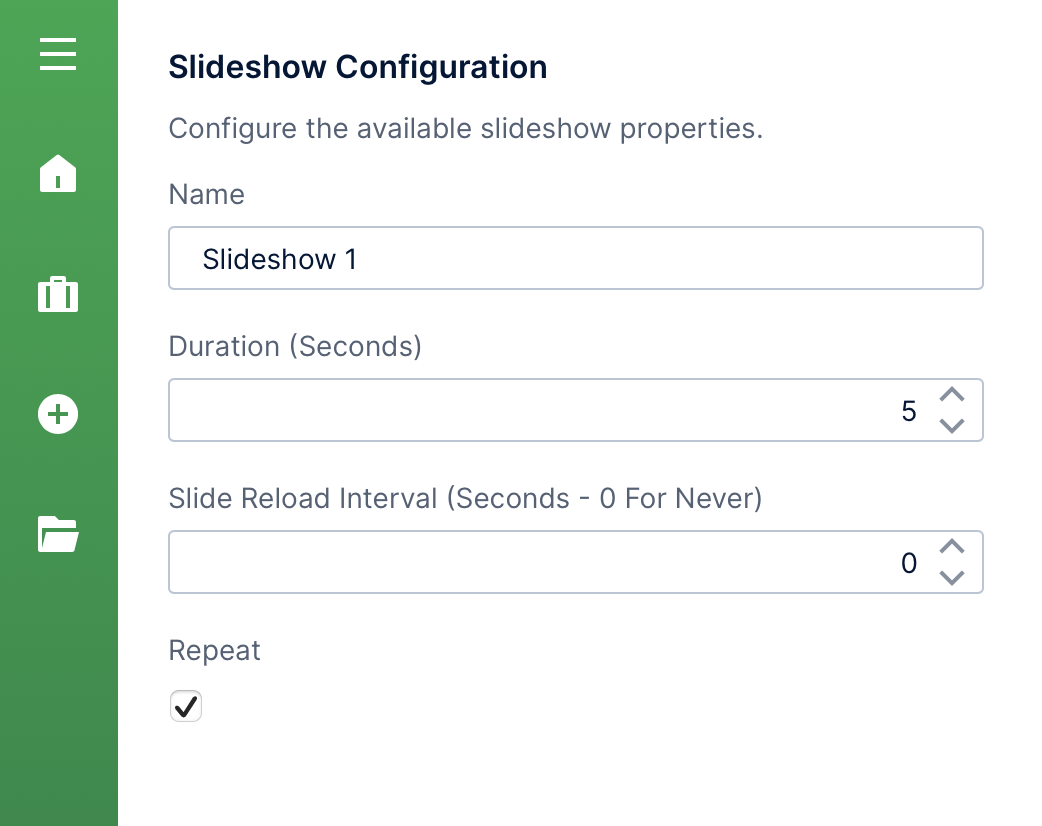Click the Repeat label text
Screen dimensions: 1042x826
click(x=214, y=650)
